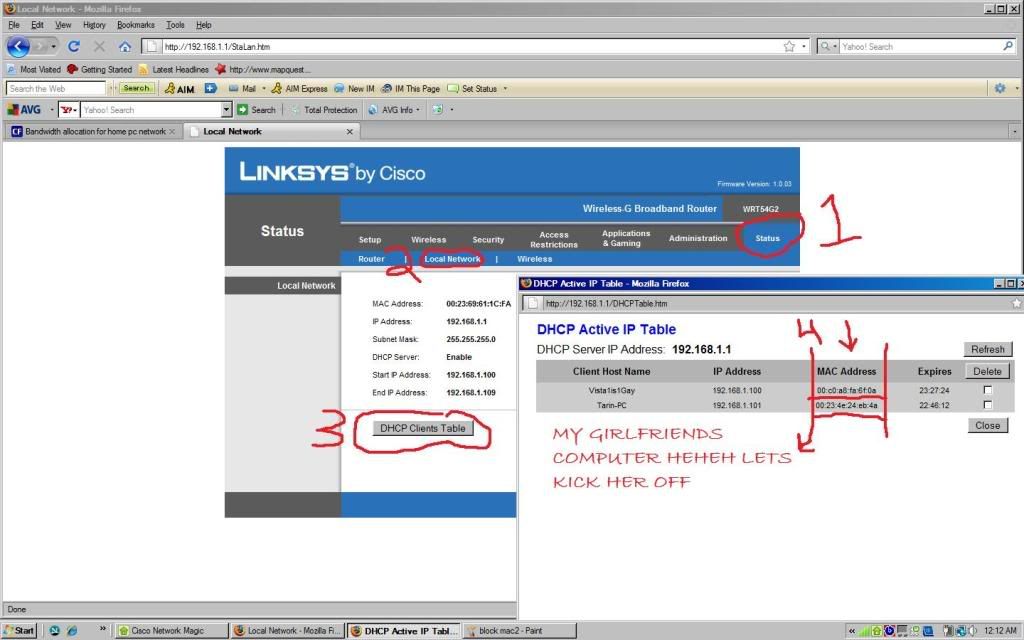Image resolution: width=1024 pixels, height=640 pixels.
Task: Go to the Home page icon
Action: pos(124,46)
